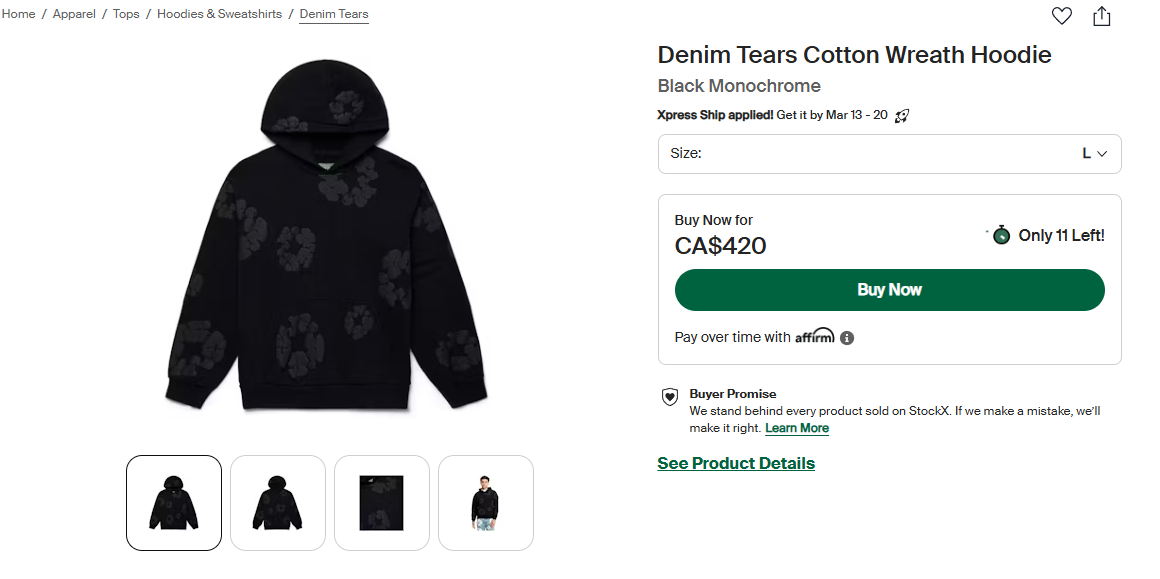View the fabric close-up square thumbnail

click(381, 502)
